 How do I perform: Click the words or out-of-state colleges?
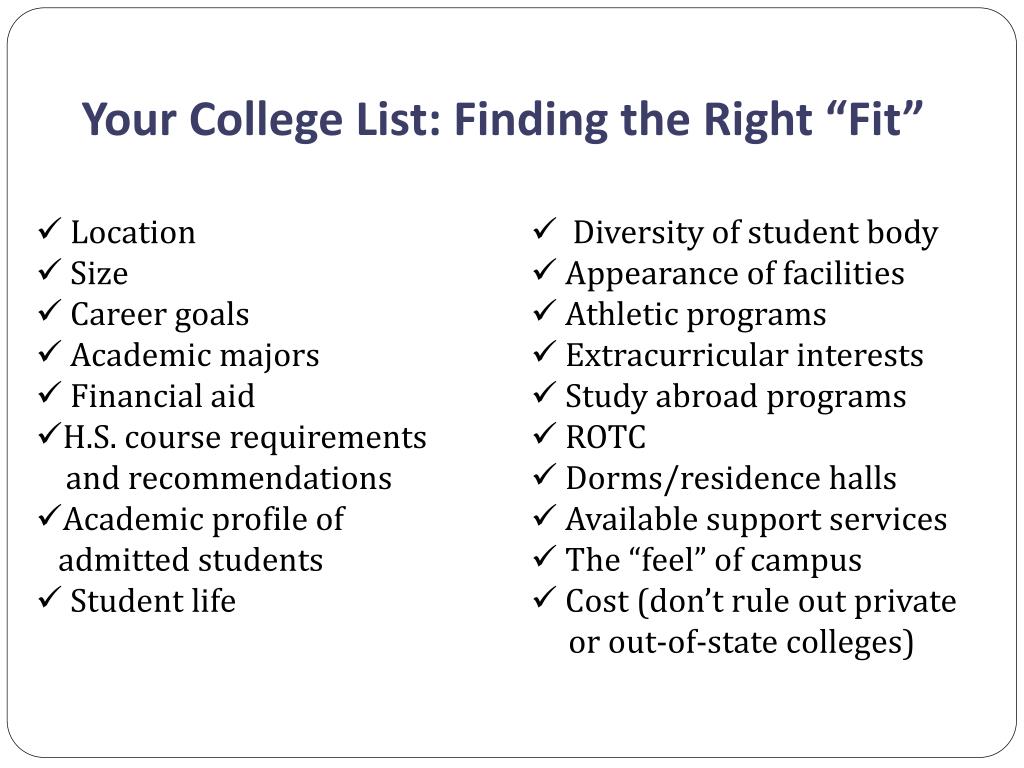click(741, 643)
